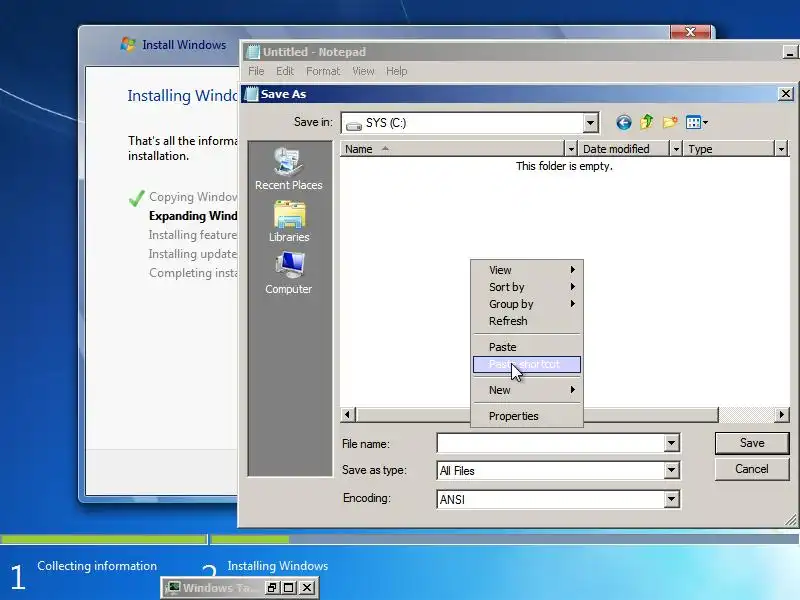Open the View submenu in context menu
This screenshot has width=800, height=600.
coord(527,270)
